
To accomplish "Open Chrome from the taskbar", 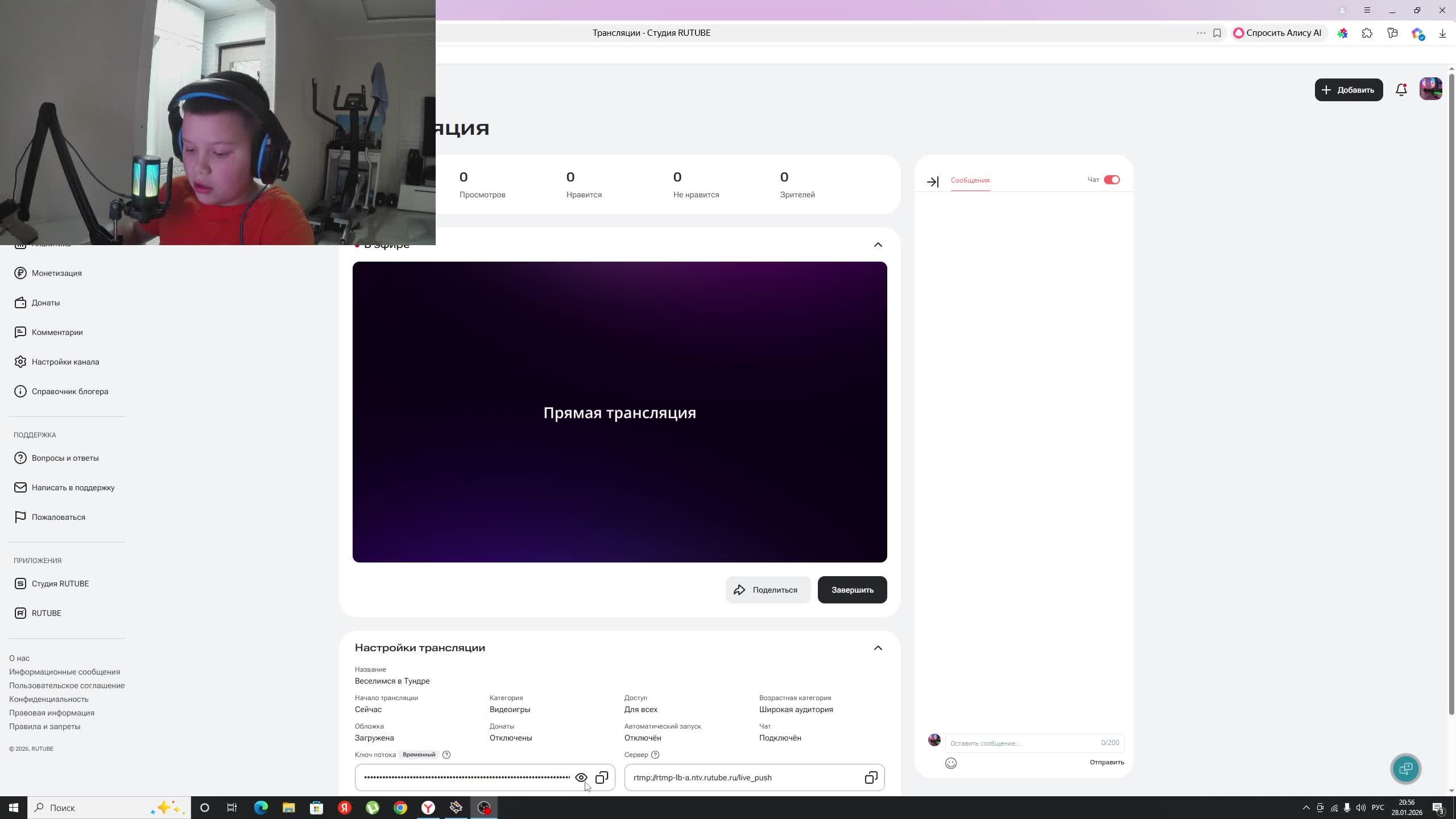I will click(x=400, y=808).
